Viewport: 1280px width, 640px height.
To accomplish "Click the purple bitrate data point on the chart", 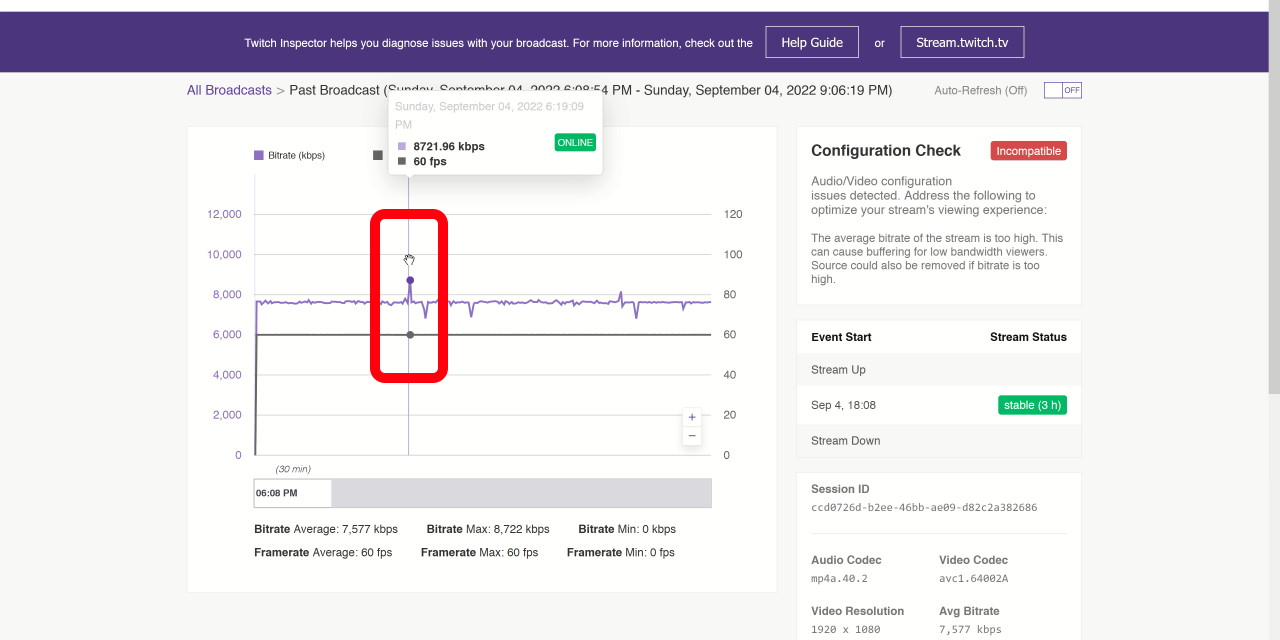I will [x=410, y=280].
